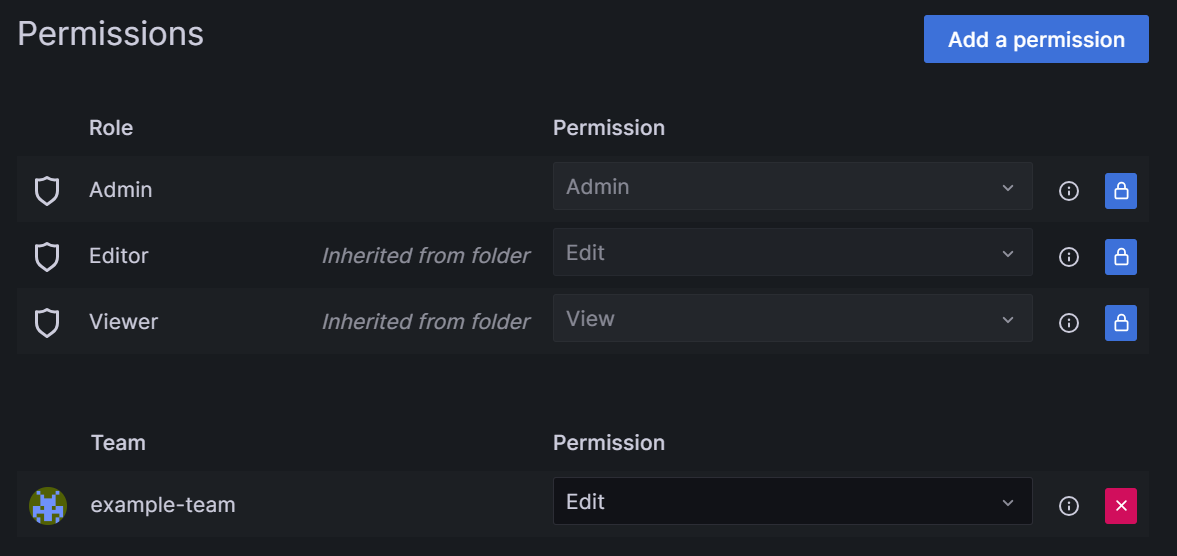The width and height of the screenshot is (1177, 556).
Task: Open the Admin permission dropdown
Action: pyautogui.click(x=792, y=187)
